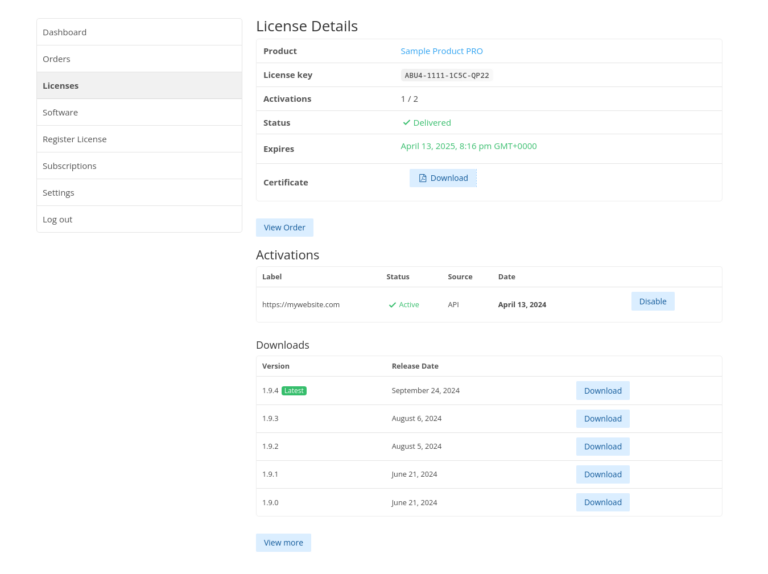Navigate to Register License
This screenshot has height=574, width=768.
point(74,139)
